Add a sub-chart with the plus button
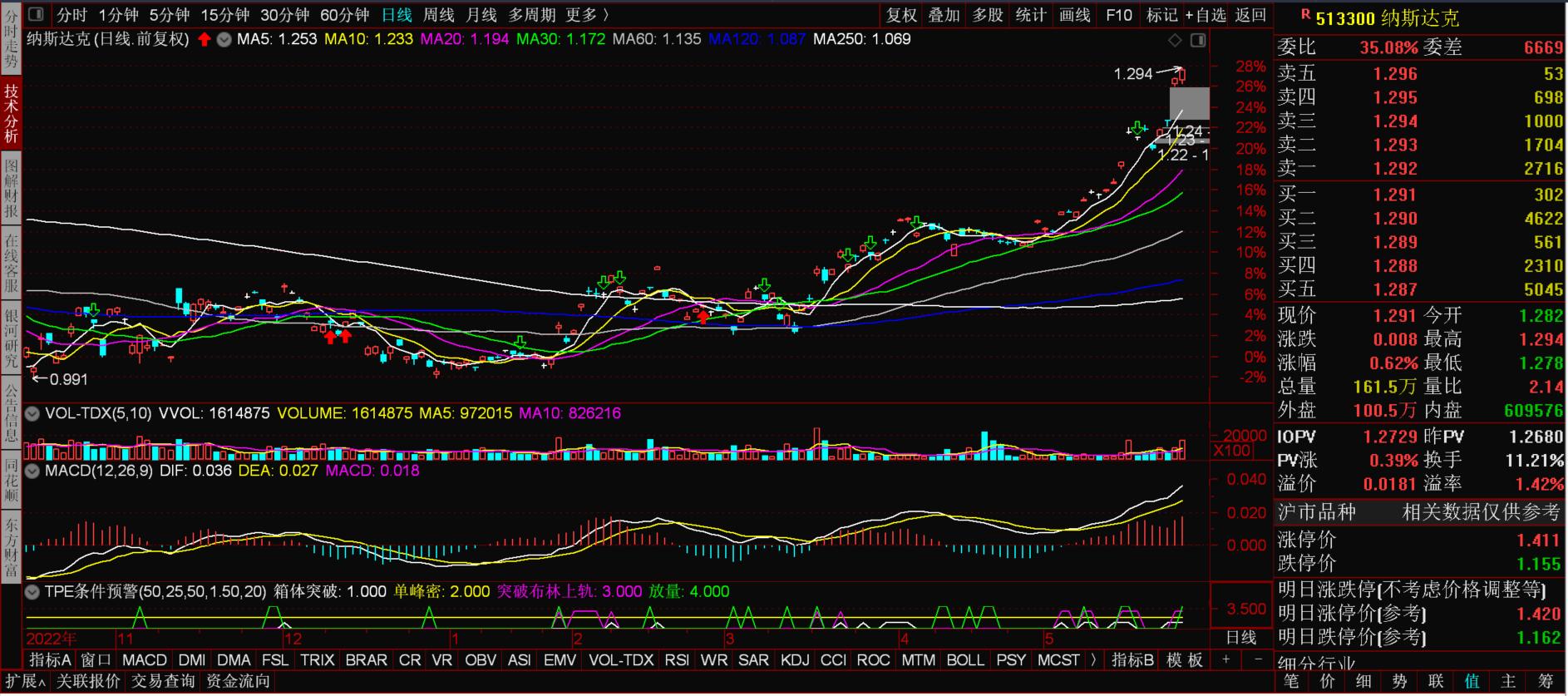The width and height of the screenshot is (1568, 696). coord(1225,660)
